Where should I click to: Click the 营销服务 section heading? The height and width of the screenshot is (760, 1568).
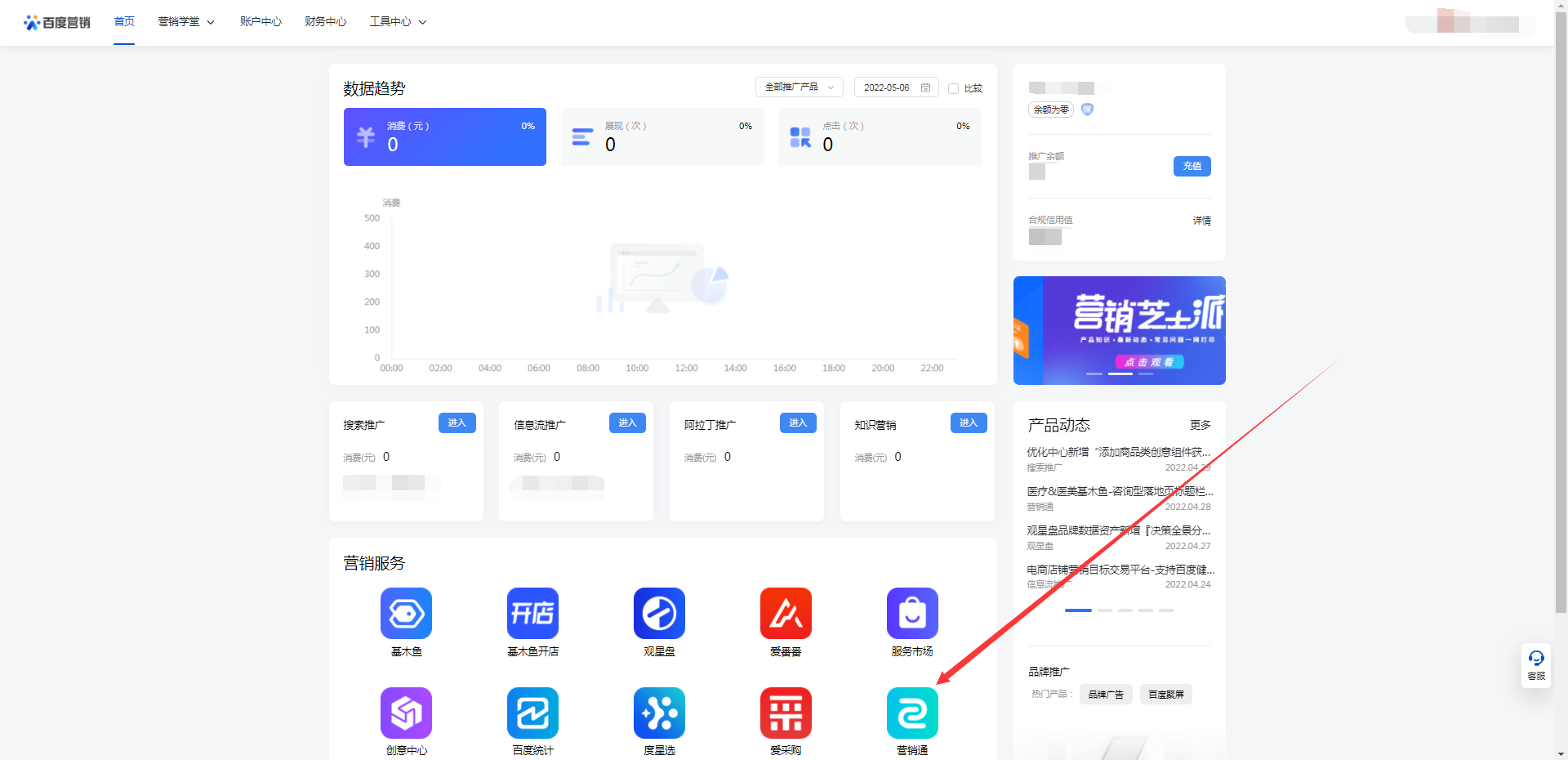click(x=374, y=563)
